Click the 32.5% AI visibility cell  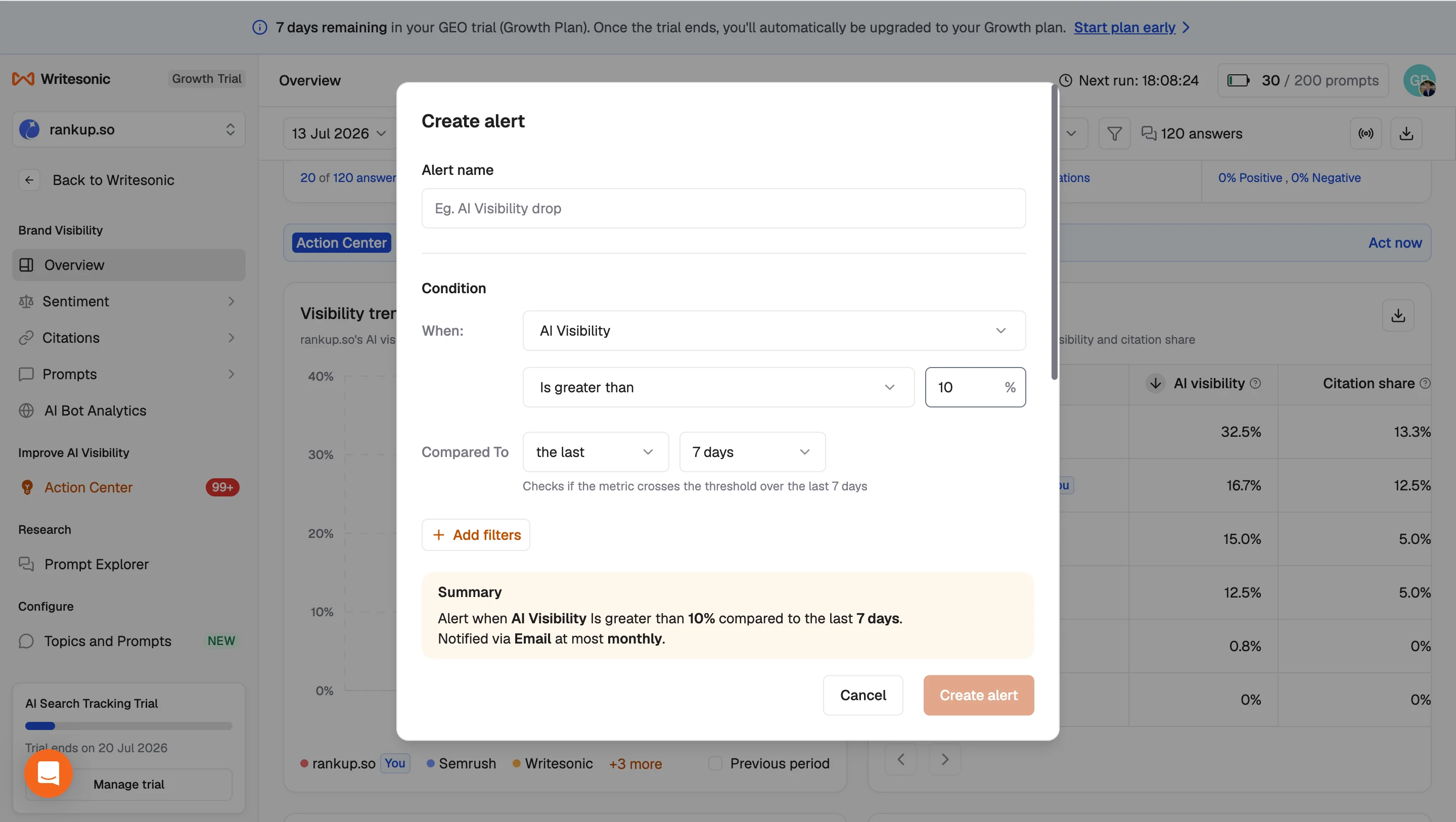[1241, 431]
